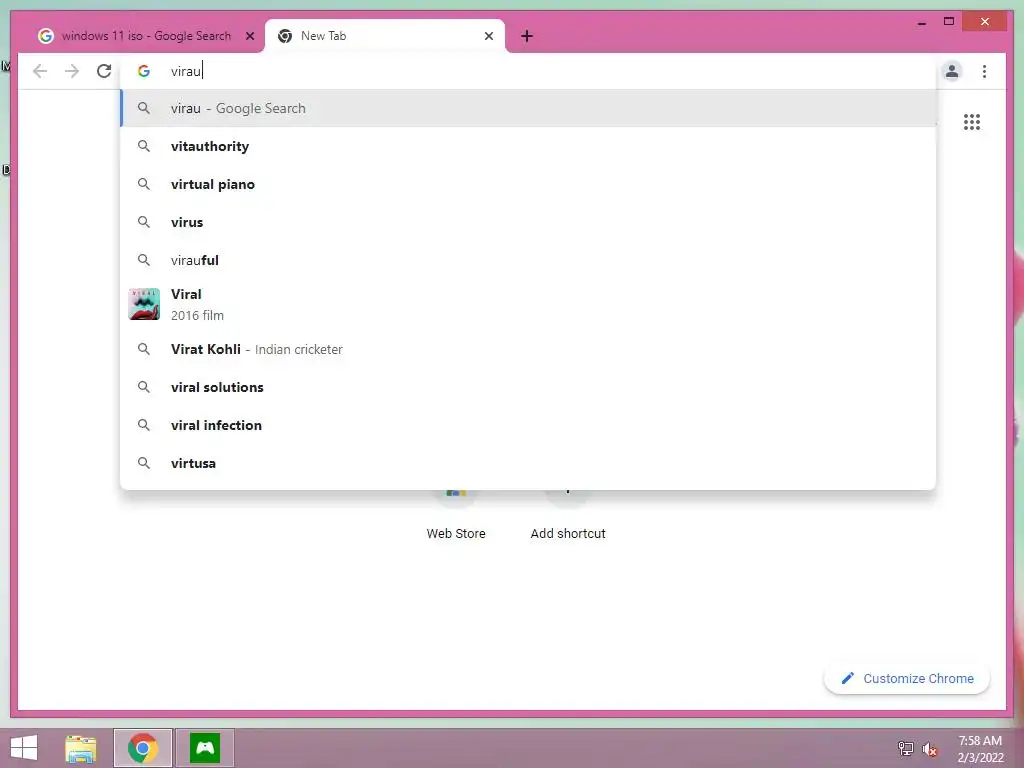
Task: Pick the 'virus' suggestion
Action: coord(528,222)
